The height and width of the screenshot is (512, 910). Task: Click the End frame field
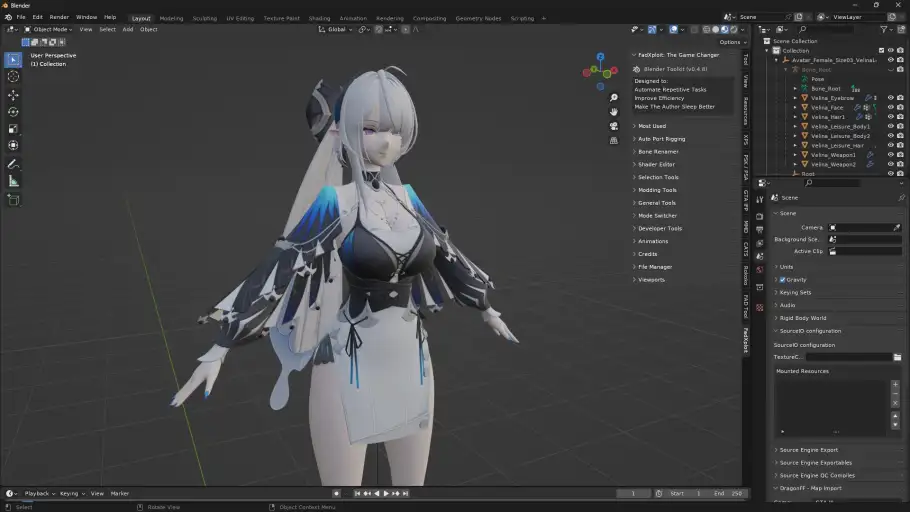tap(728, 493)
